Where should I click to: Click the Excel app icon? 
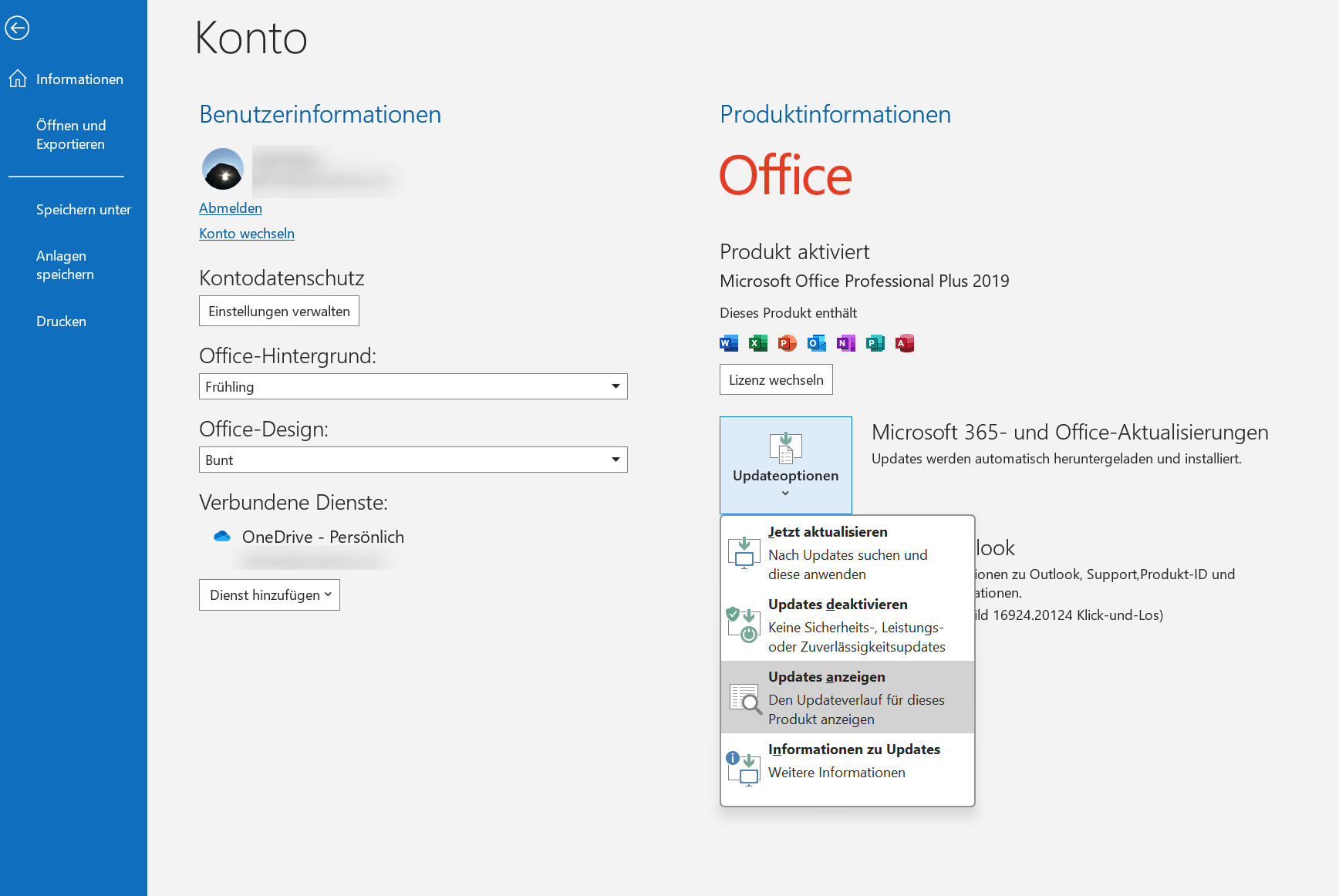tap(758, 343)
